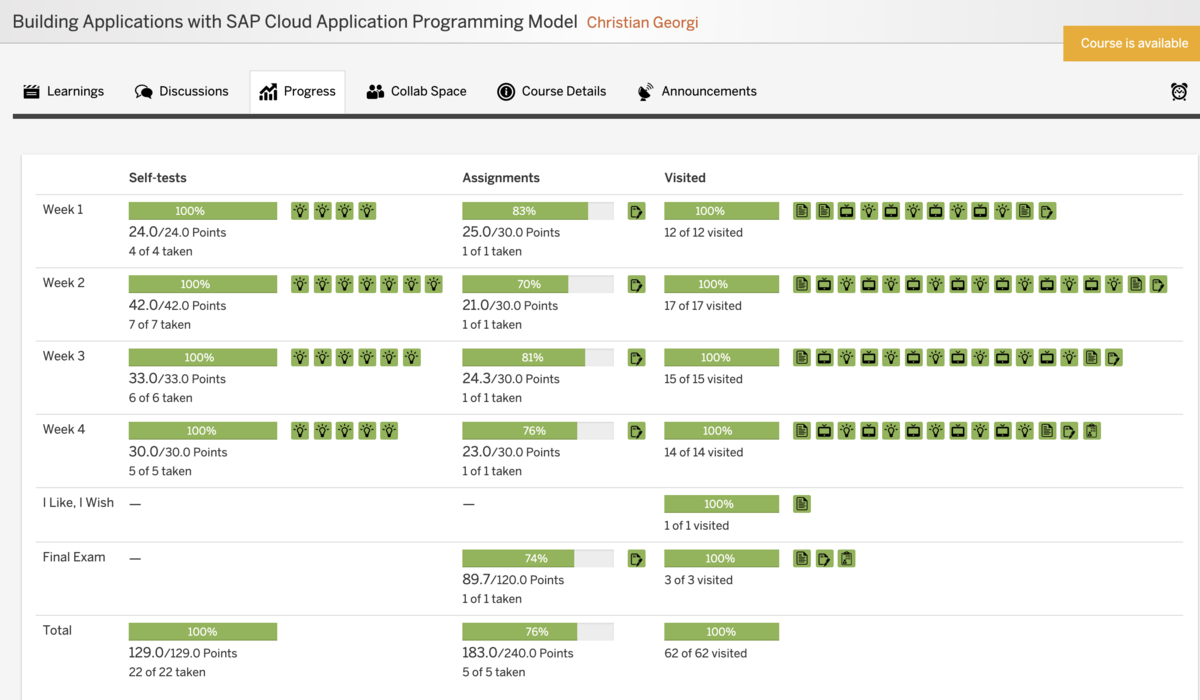Image resolution: width=1200 pixels, height=700 pixels.
Task: Click the course title heading
Action: click(295, 22)
